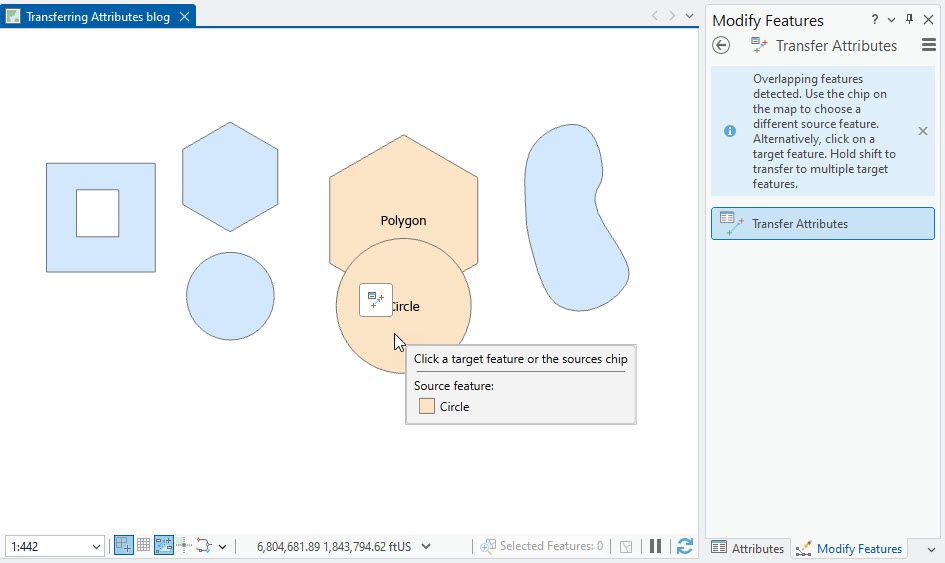
Task: Go to the previous view tab arrow
Action: coord(655,16)
